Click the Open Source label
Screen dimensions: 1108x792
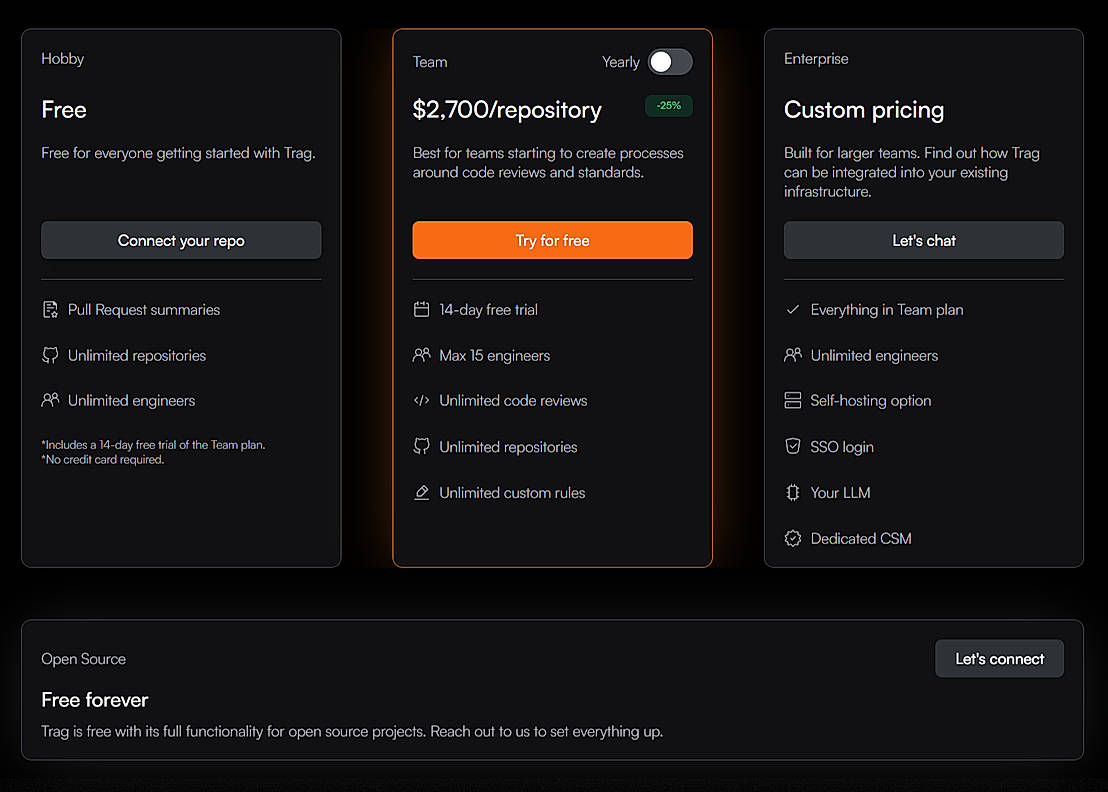(83, 659)
